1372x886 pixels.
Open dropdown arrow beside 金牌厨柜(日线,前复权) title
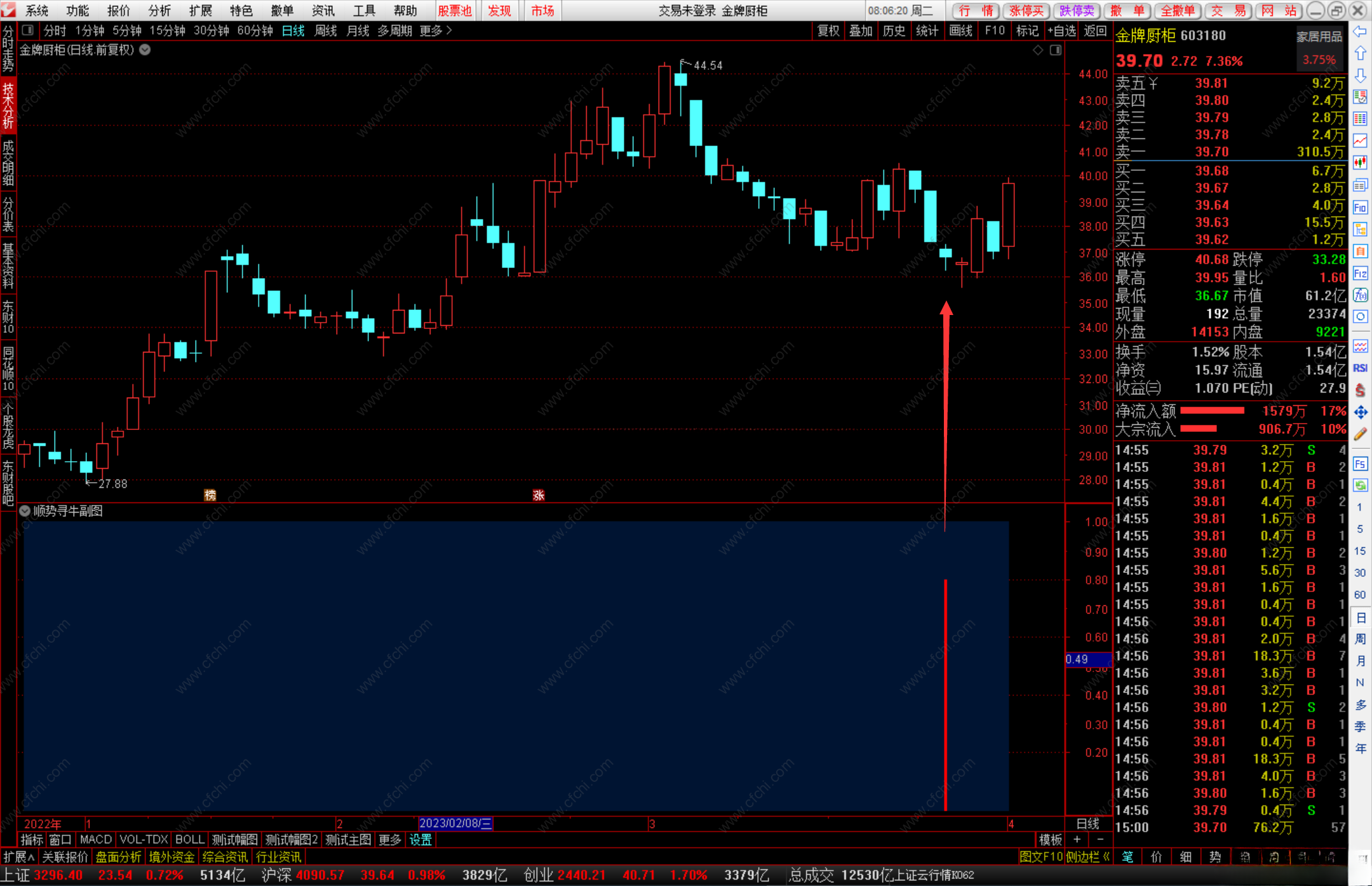click(x=145, y=50)
